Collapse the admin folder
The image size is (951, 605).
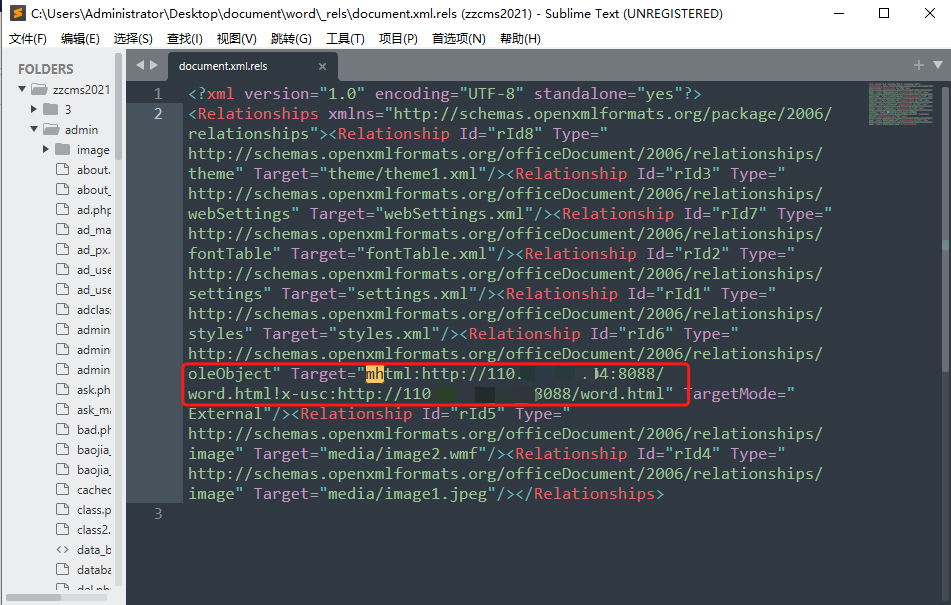pos(34,129)
